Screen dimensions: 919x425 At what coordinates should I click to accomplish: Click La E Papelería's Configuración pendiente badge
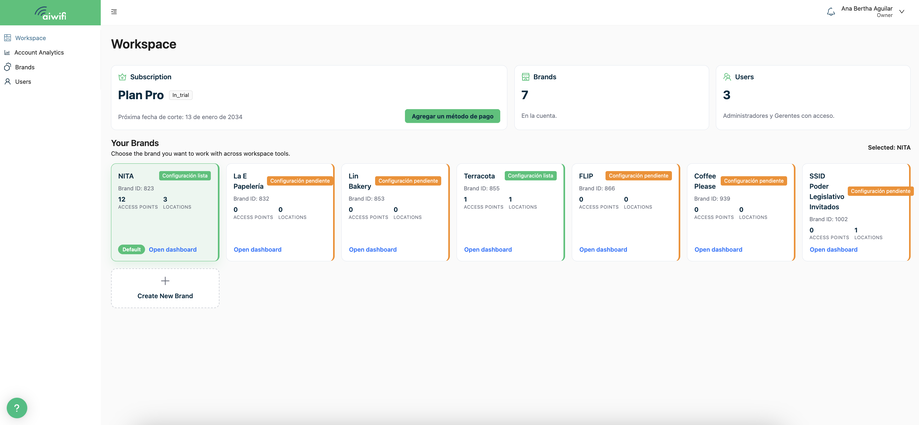[300, 181]
